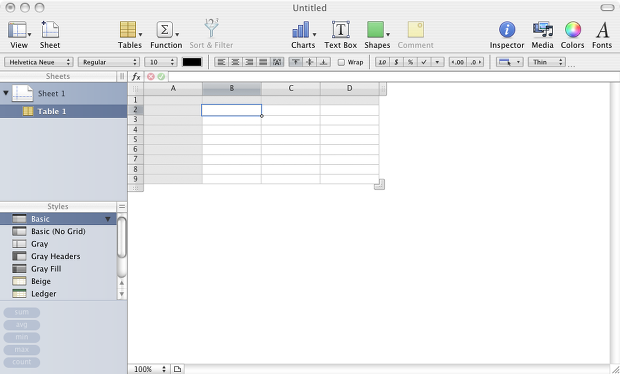The height and width of the screenshot is (374, 620).
Task: Apply the Beige table style
Action: point(58,281)
